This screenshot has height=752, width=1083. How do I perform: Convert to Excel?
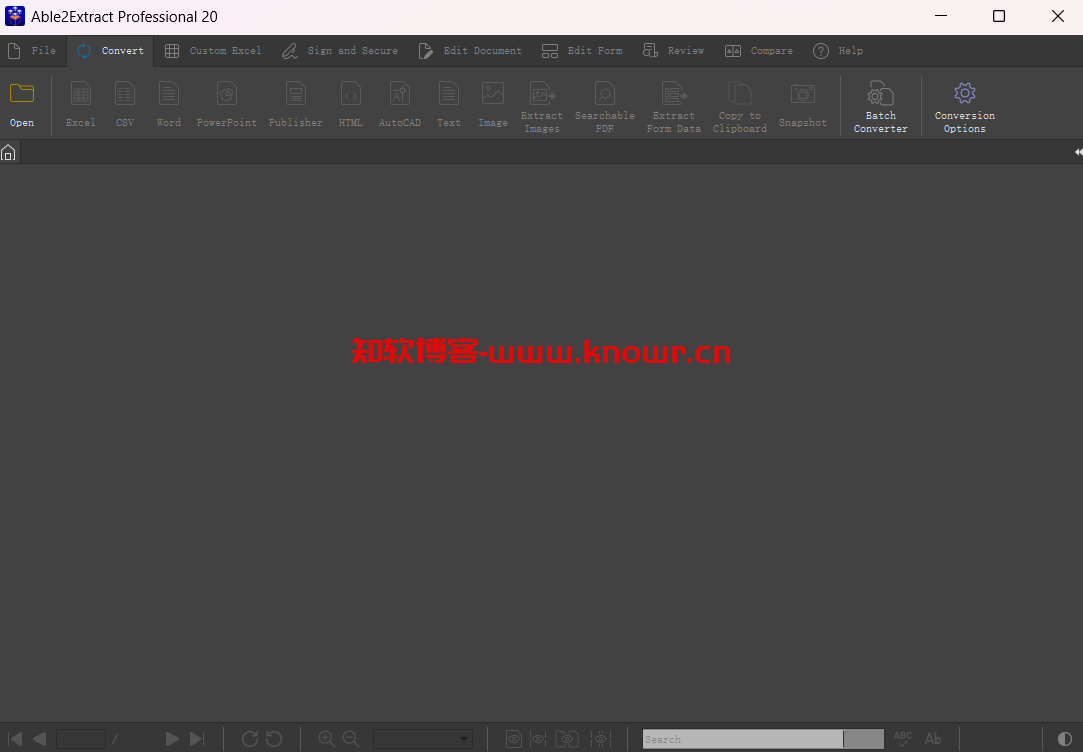click(81, 104)
